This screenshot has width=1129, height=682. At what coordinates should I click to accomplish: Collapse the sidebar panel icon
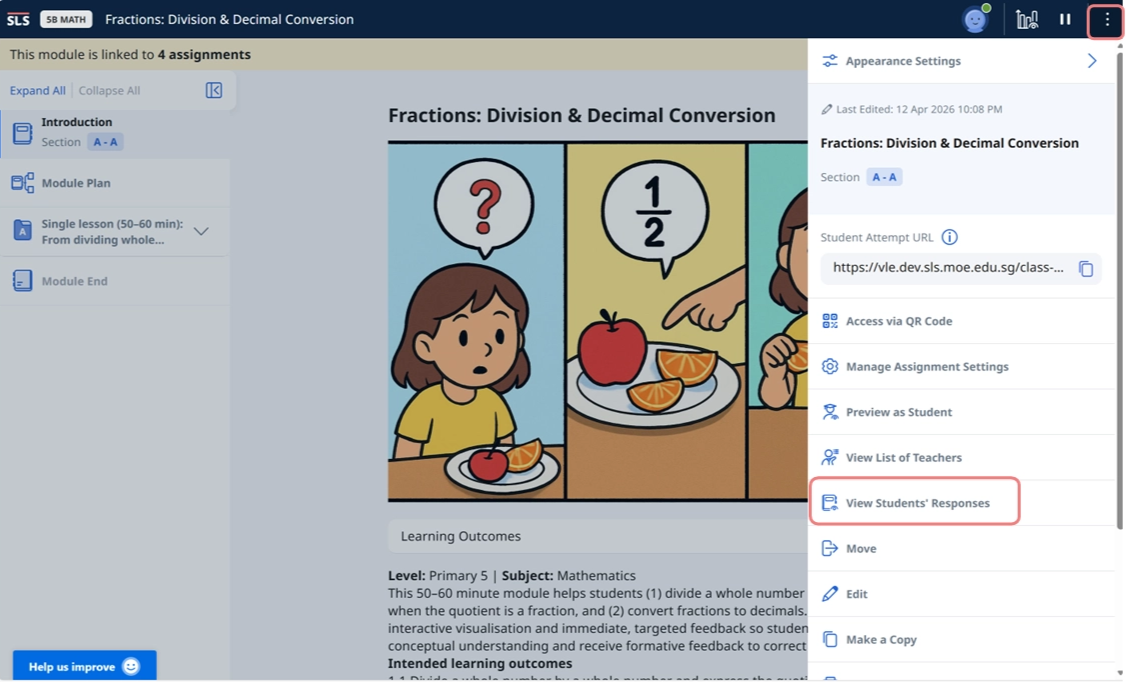pyautogui.click(x=214, y=90)
